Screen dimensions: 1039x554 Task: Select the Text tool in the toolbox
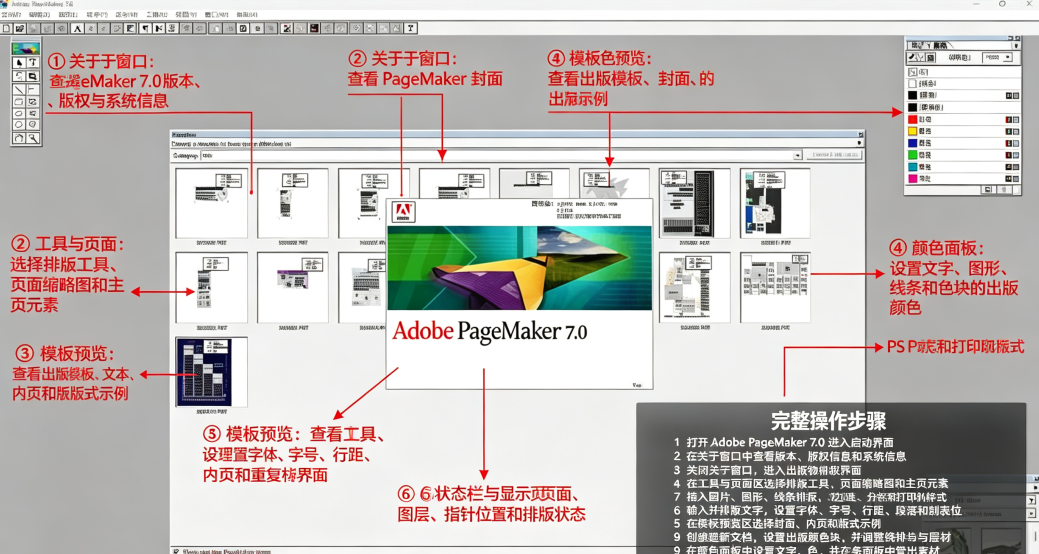(32, 62)
